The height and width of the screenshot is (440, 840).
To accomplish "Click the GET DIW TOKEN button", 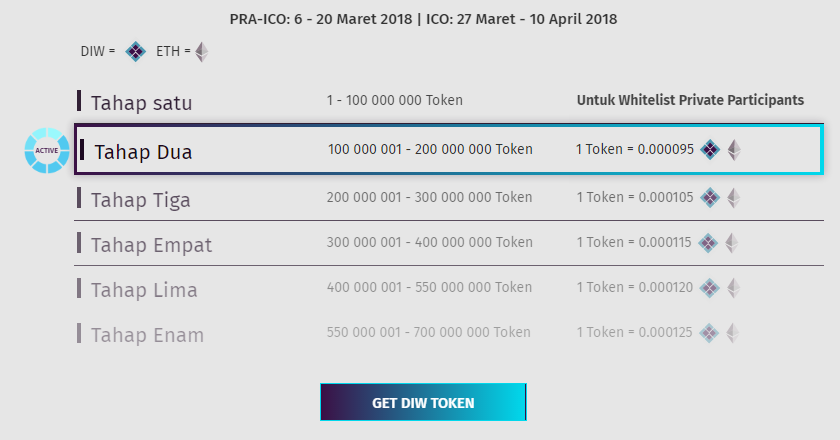I will pos(423,402).
